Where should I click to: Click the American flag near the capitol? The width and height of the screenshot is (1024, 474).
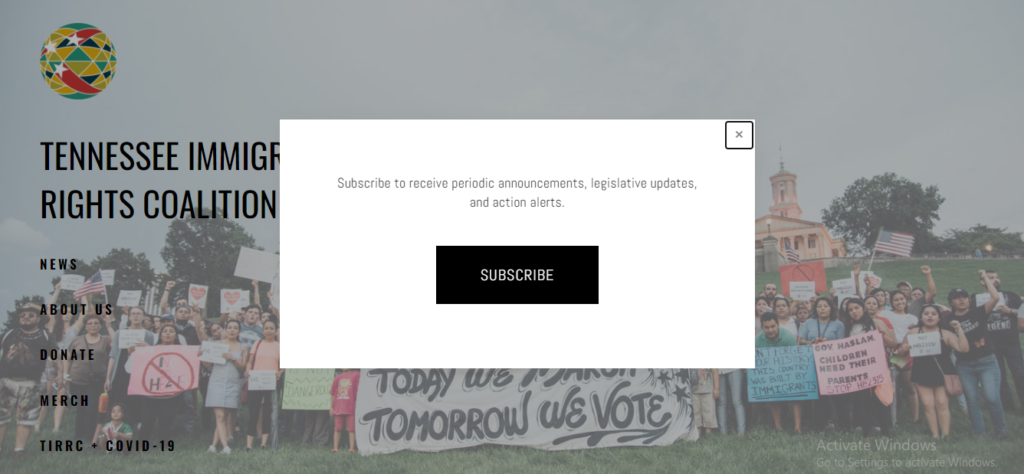[893, 242]
